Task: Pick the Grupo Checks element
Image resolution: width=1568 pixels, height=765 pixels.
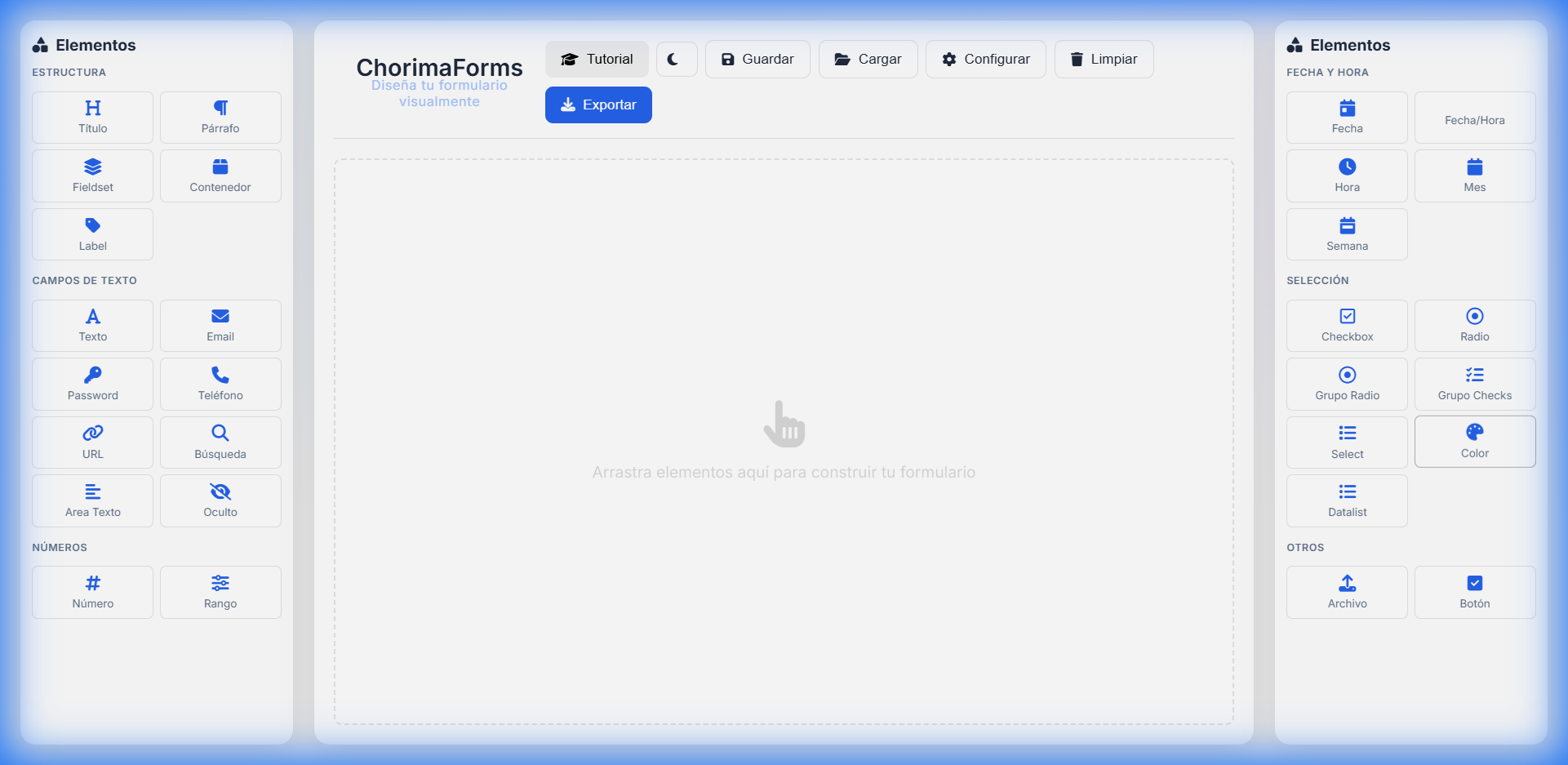Action: (1474, 384)
